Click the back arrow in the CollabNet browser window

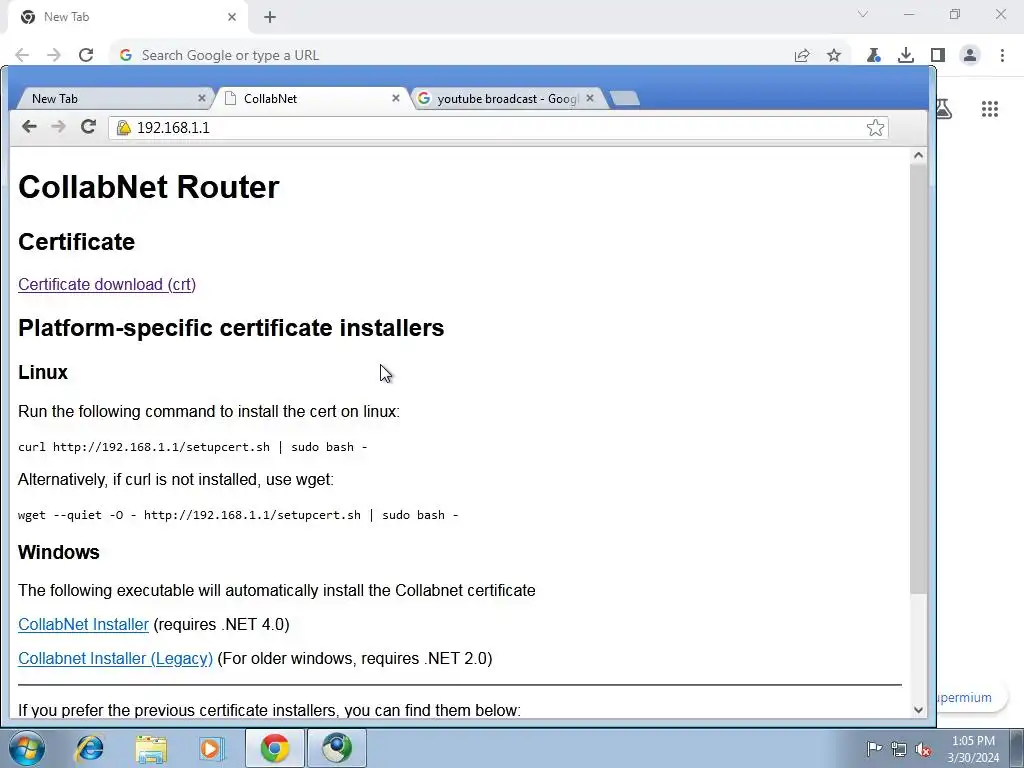(29, 127)
